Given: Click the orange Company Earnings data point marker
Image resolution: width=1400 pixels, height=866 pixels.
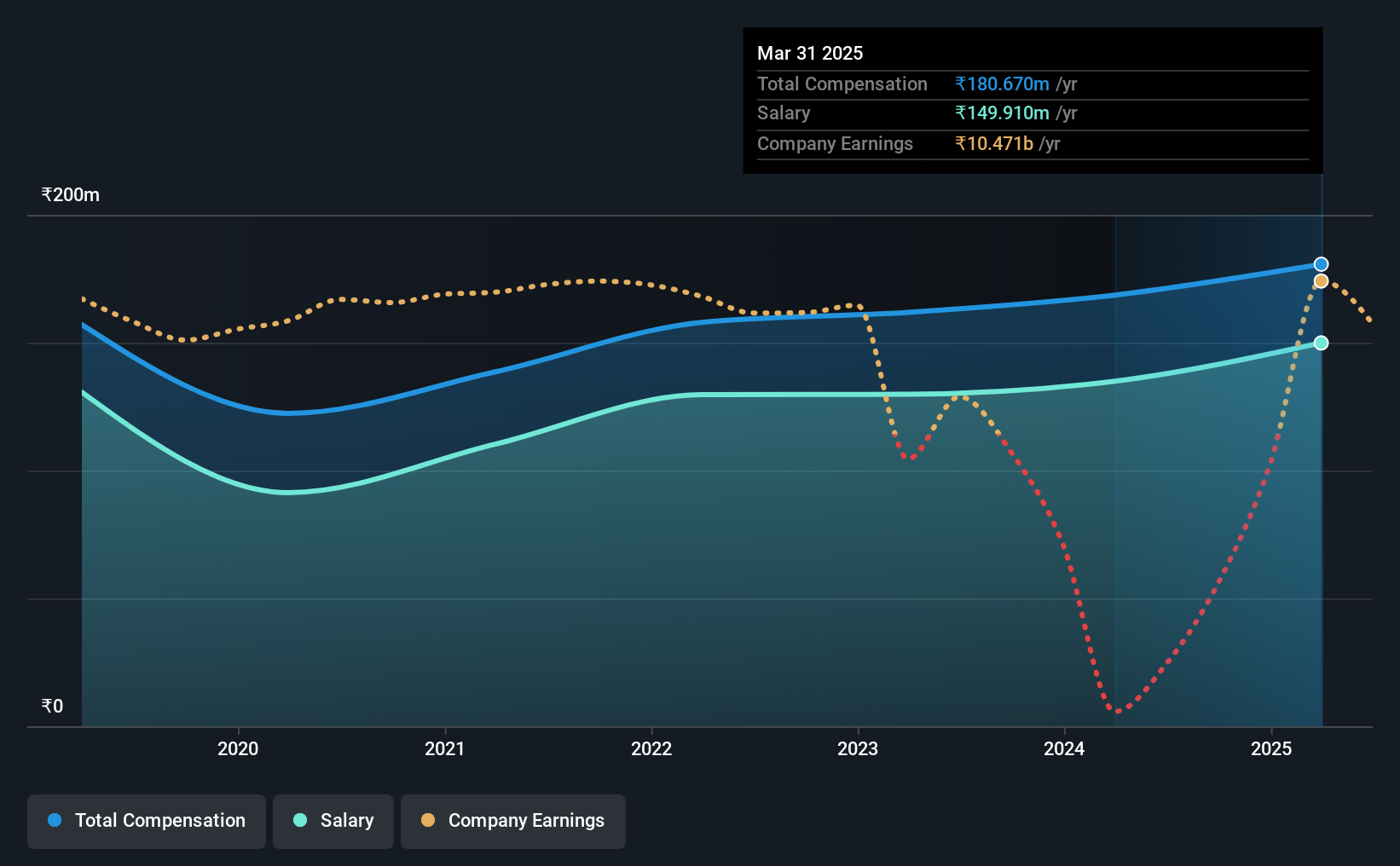Looking at the screenshot, I should (x=1321, y=281).
